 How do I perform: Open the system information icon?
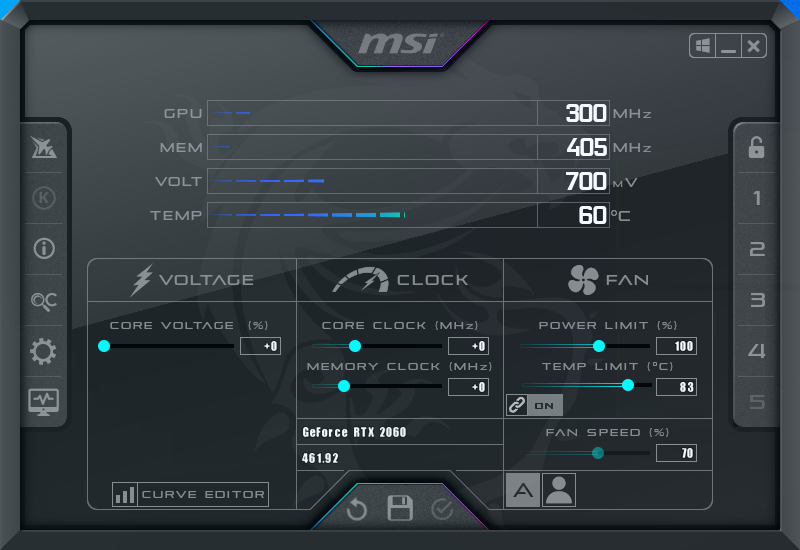(44, 248)
